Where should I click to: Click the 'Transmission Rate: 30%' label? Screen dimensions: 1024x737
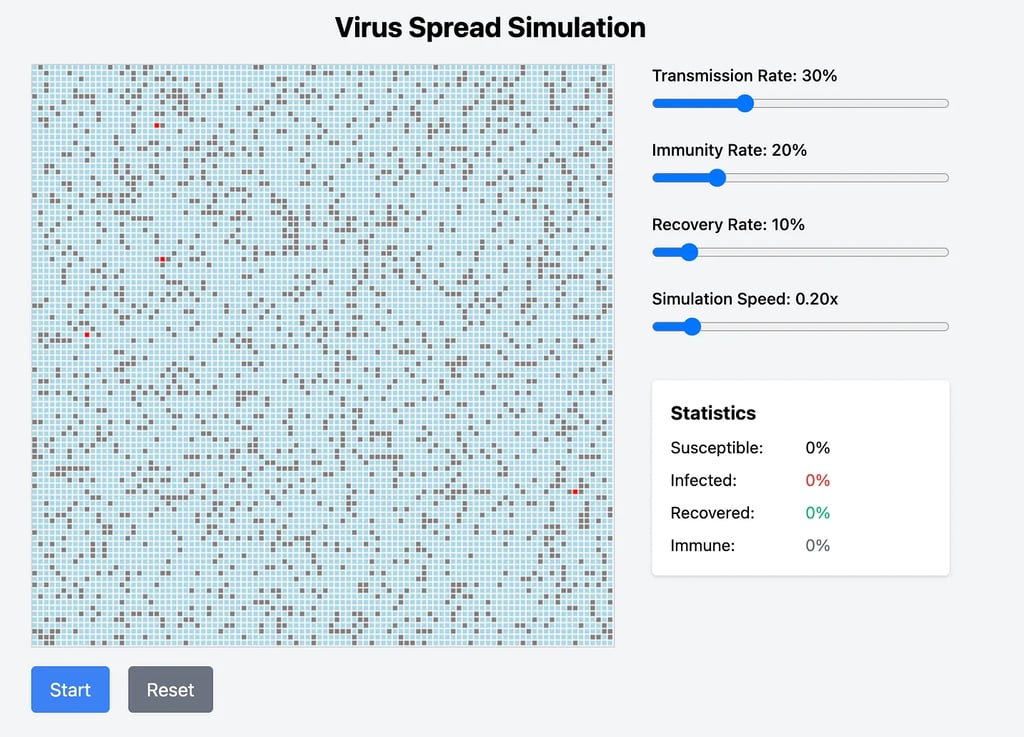pos(744,76)
